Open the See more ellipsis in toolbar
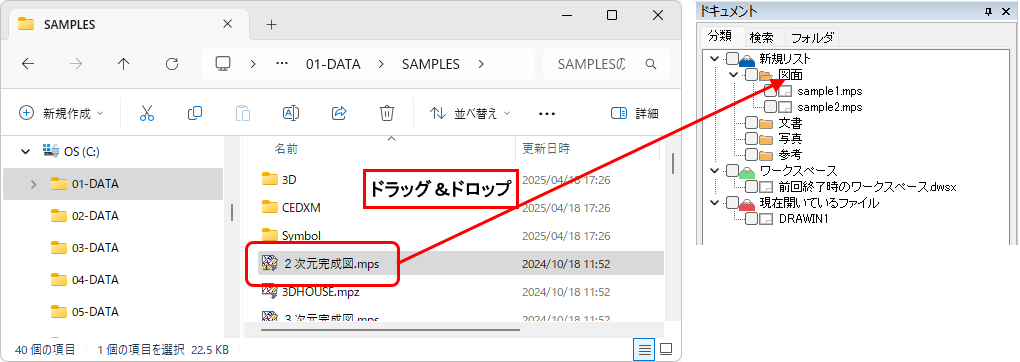The height and width of the screenshot is (362, 1020). tap(547, 114)
